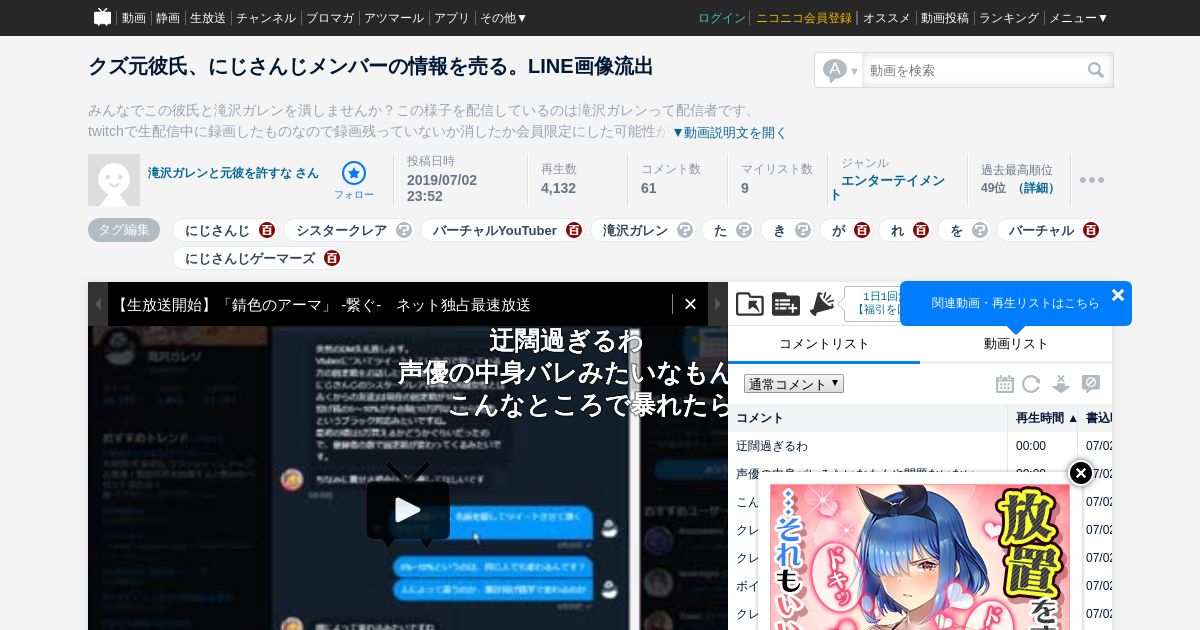Click the add-to-playlist icon
The image size is (1200, 630).
pos(786,304)
